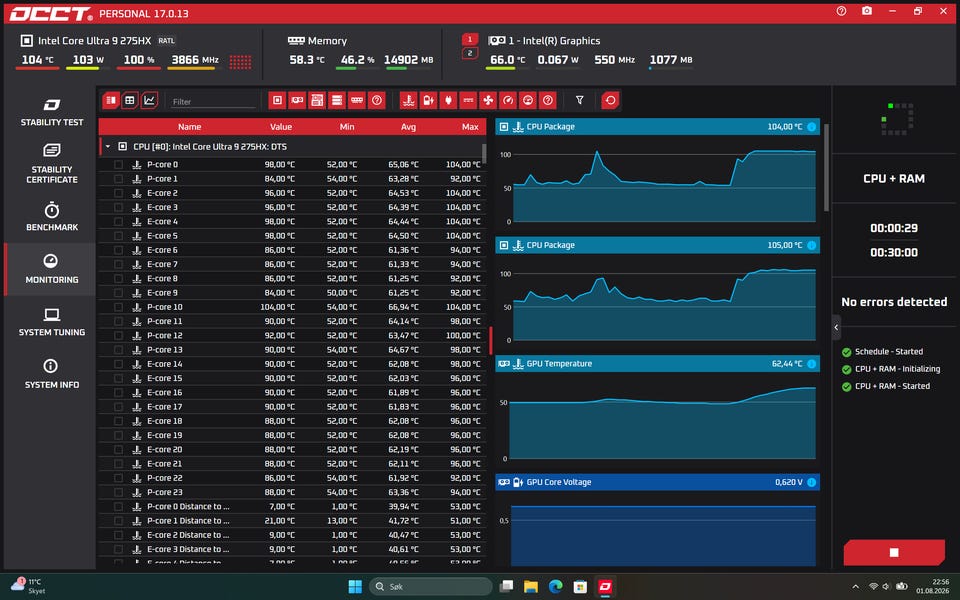
Task: Tick the P-core 0 checkbox
Action: click(x=118, y=165)
